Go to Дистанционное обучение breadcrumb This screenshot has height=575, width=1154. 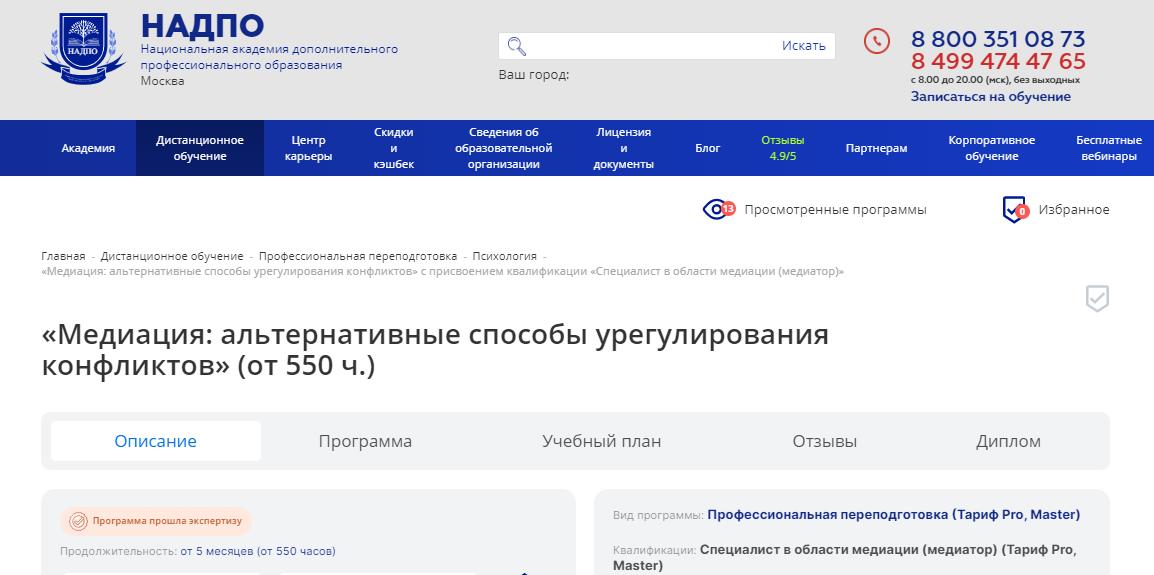(172, 256)
